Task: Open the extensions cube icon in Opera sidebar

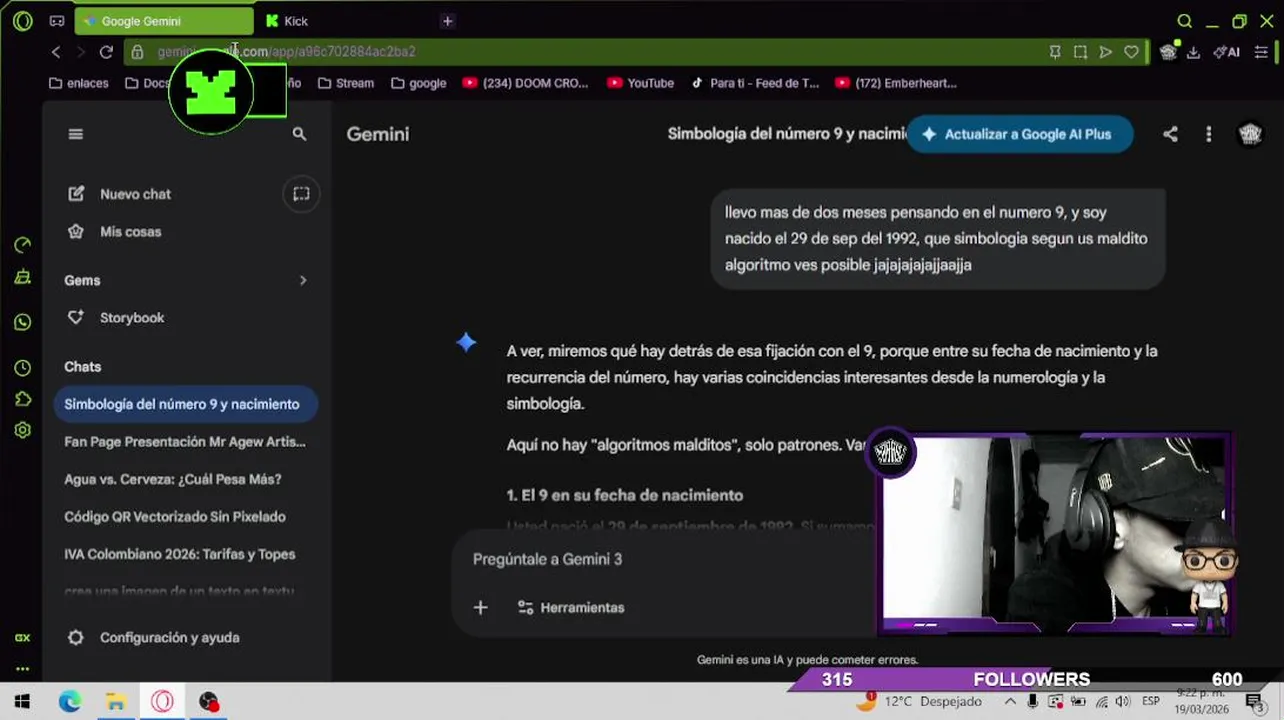Action: pyautogui.click(x=22, y=399)
